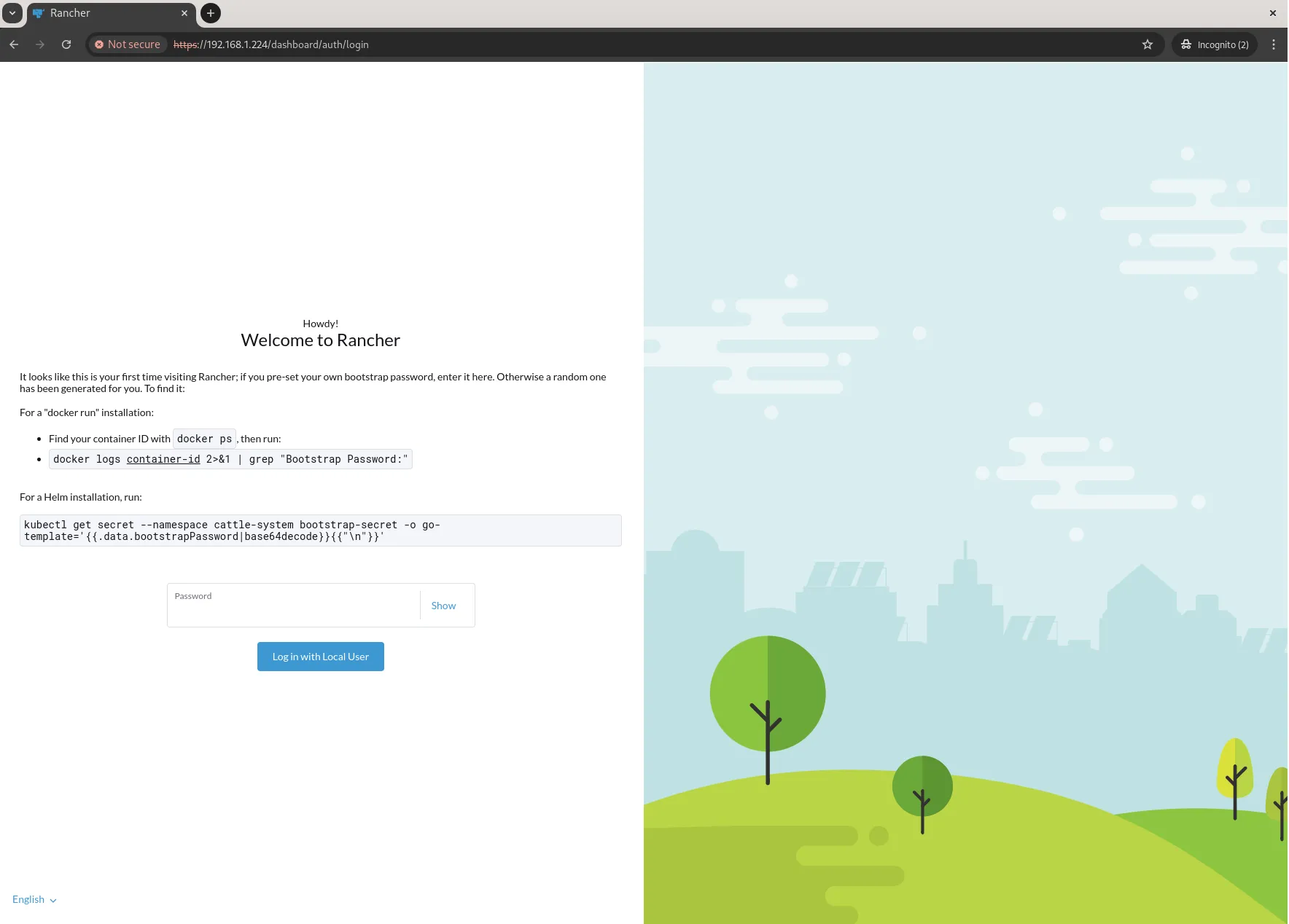Open a new browser tab
The height and width of the screenshot is (924, 1289).
[211, 13]
